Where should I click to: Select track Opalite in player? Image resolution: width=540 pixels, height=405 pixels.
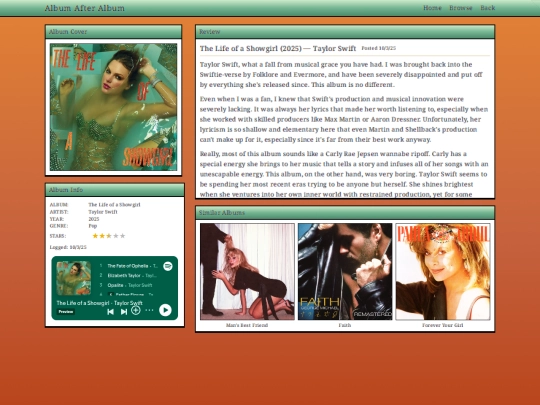[115, 285]
